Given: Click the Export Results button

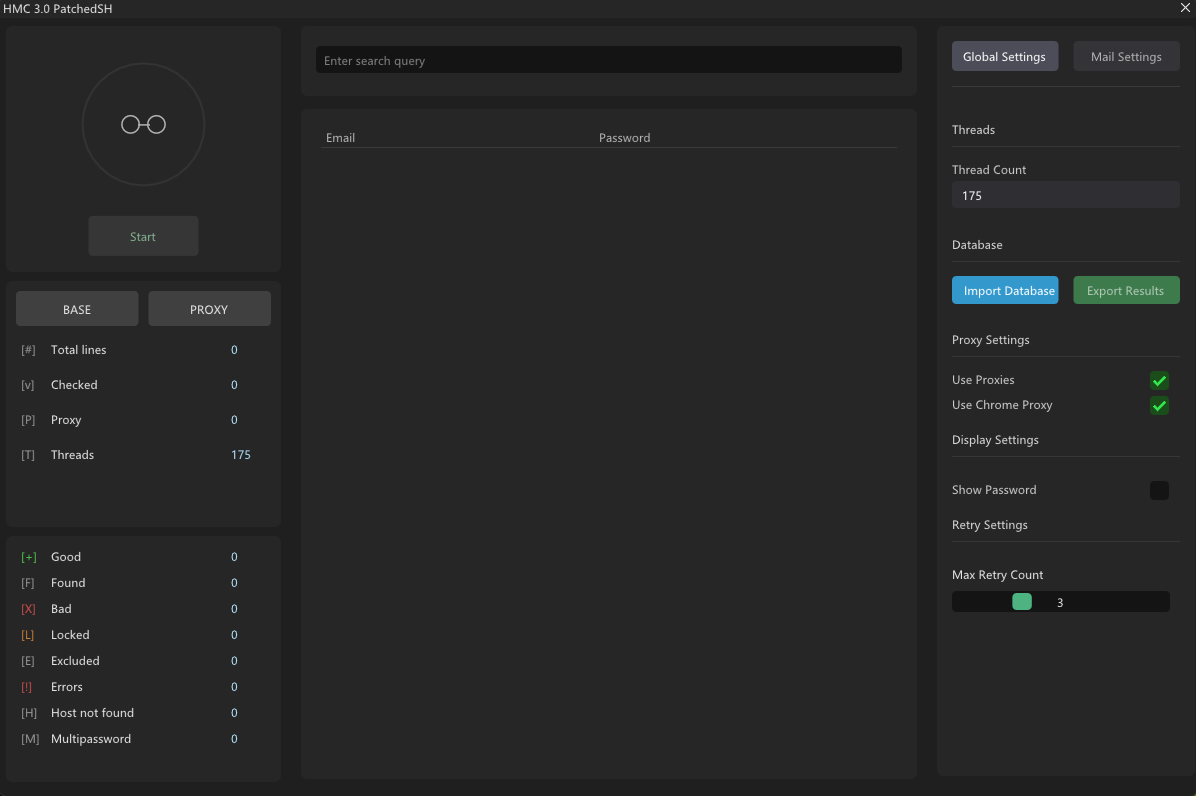Looking at the screenshot, I should 1126,291.
